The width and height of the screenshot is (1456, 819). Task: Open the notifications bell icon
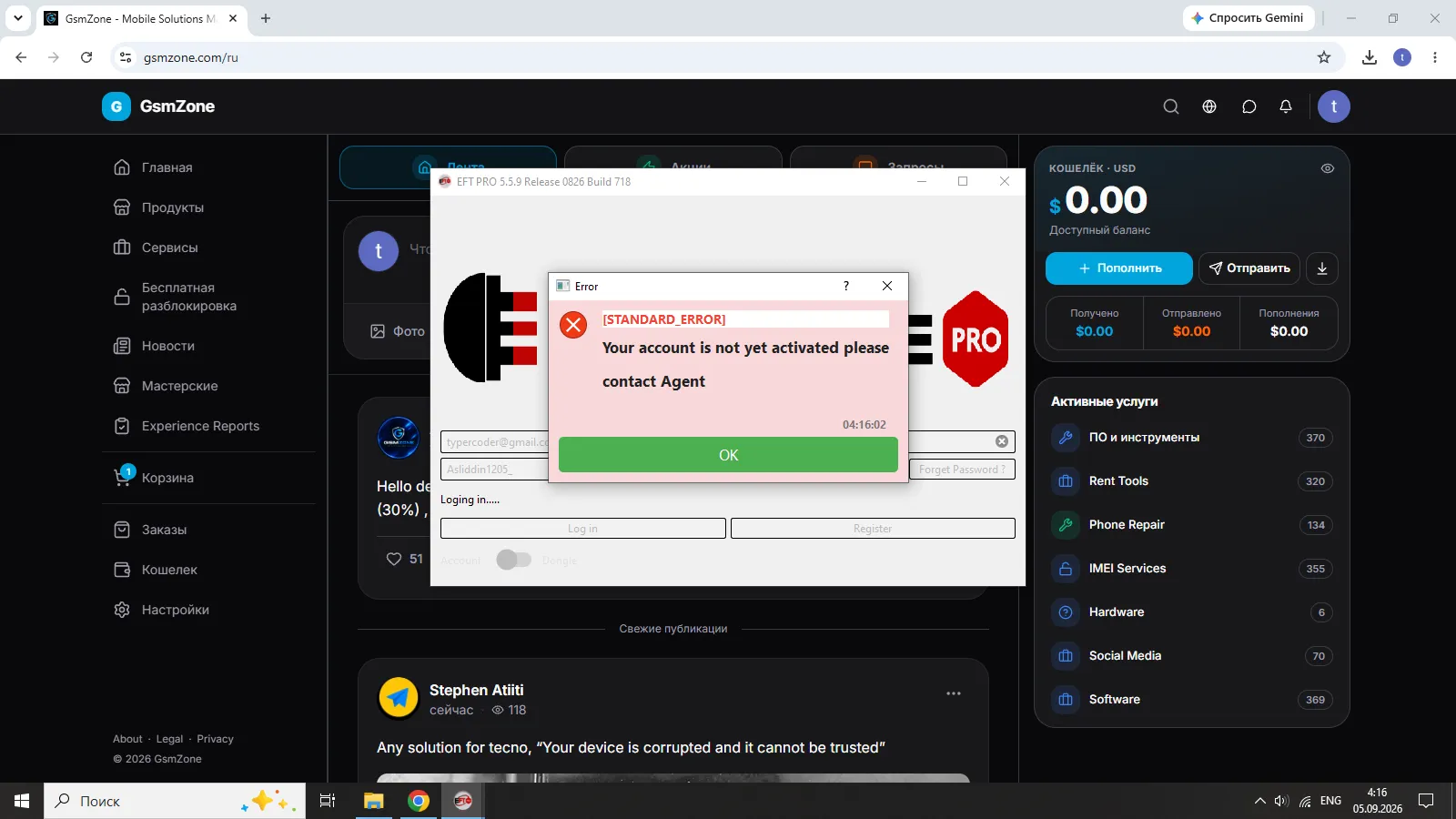coord(1286,106)
